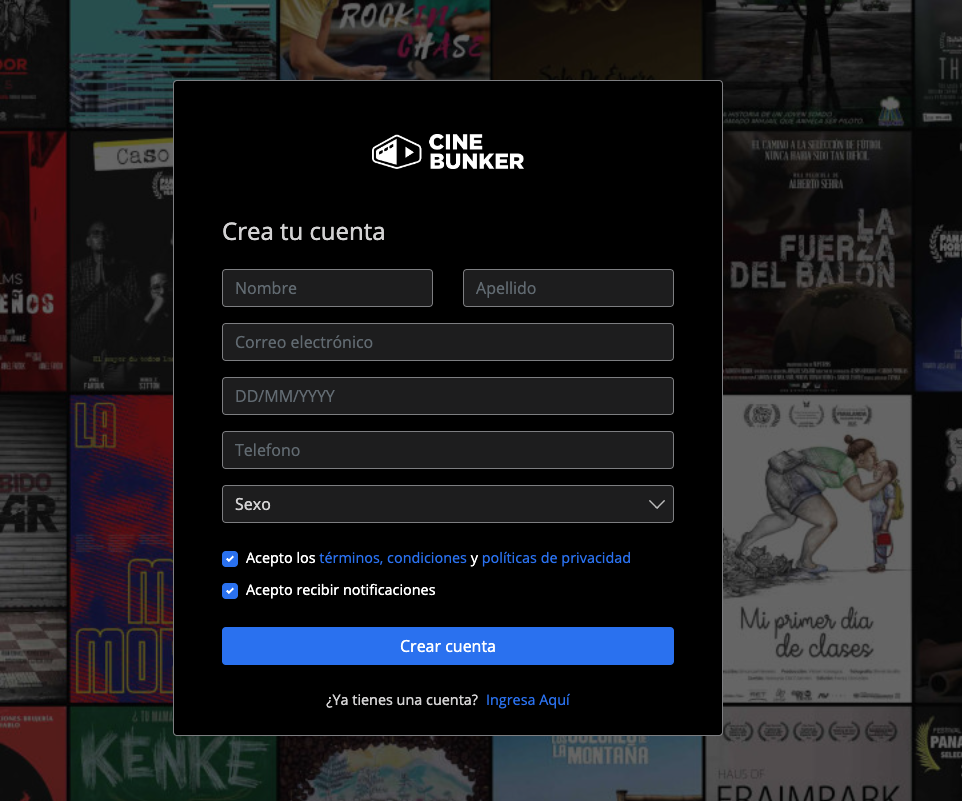Viewport: 962px width, 801px height.
Task: Click the DD/MM/YYYY birthdate field
Action: [x=447, y=396]
